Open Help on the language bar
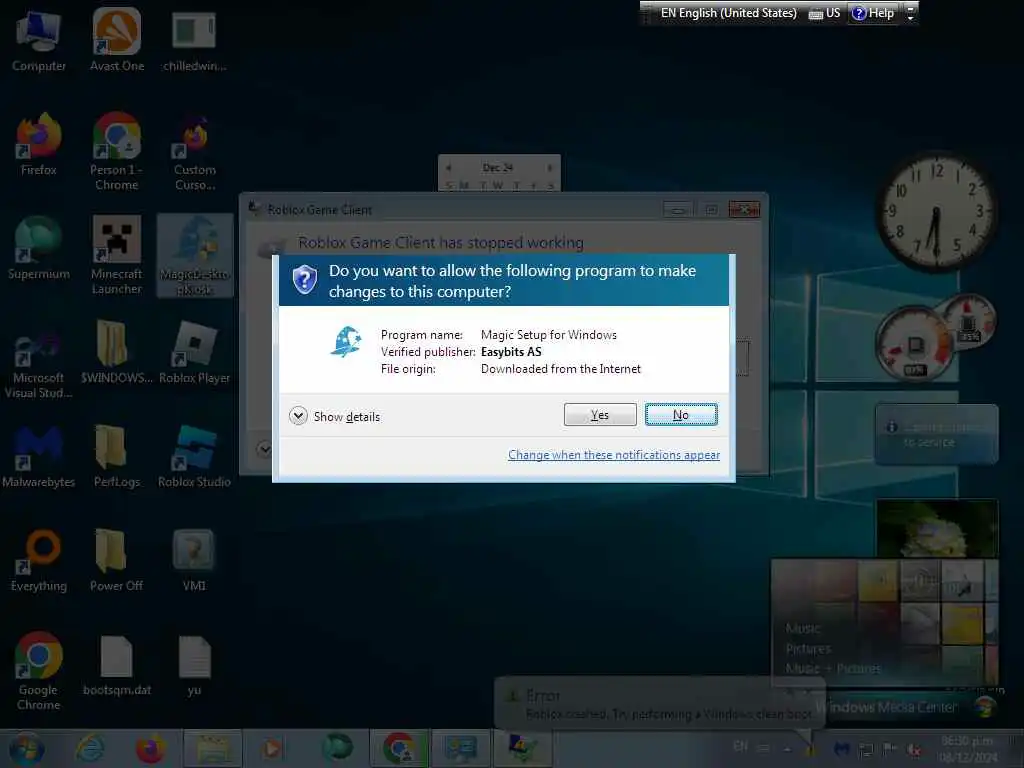1024x768 pixels. tap(873, 13)
